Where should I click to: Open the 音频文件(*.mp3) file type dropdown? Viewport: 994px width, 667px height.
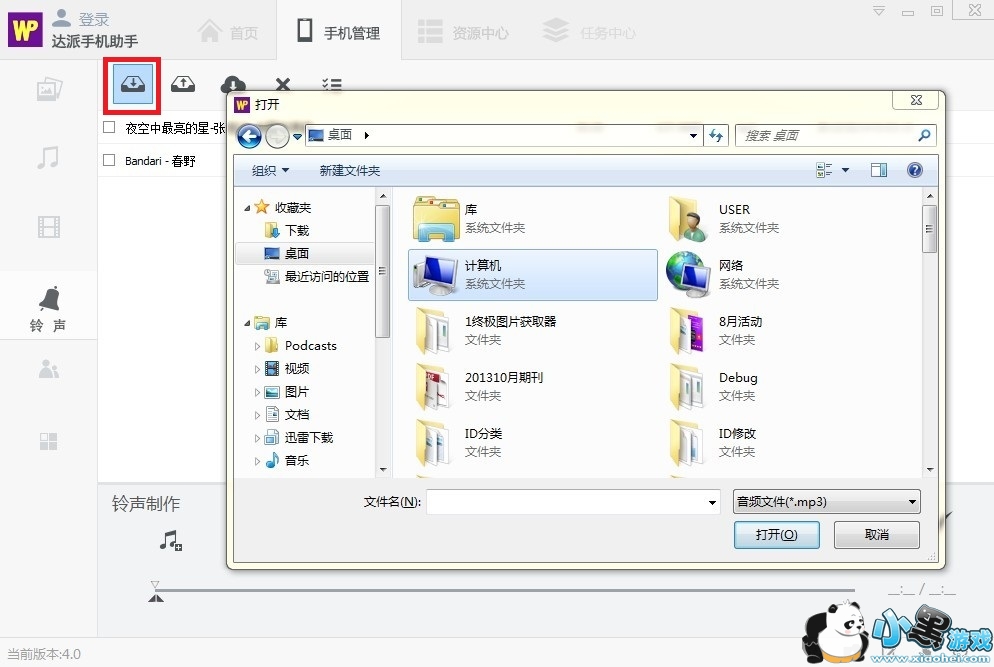click(827, 502)
